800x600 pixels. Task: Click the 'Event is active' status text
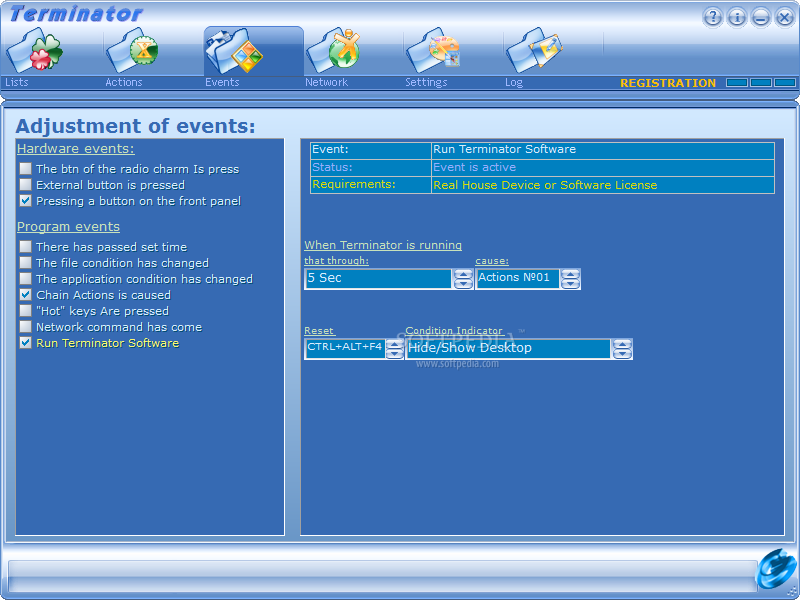(x=474, y=167)
